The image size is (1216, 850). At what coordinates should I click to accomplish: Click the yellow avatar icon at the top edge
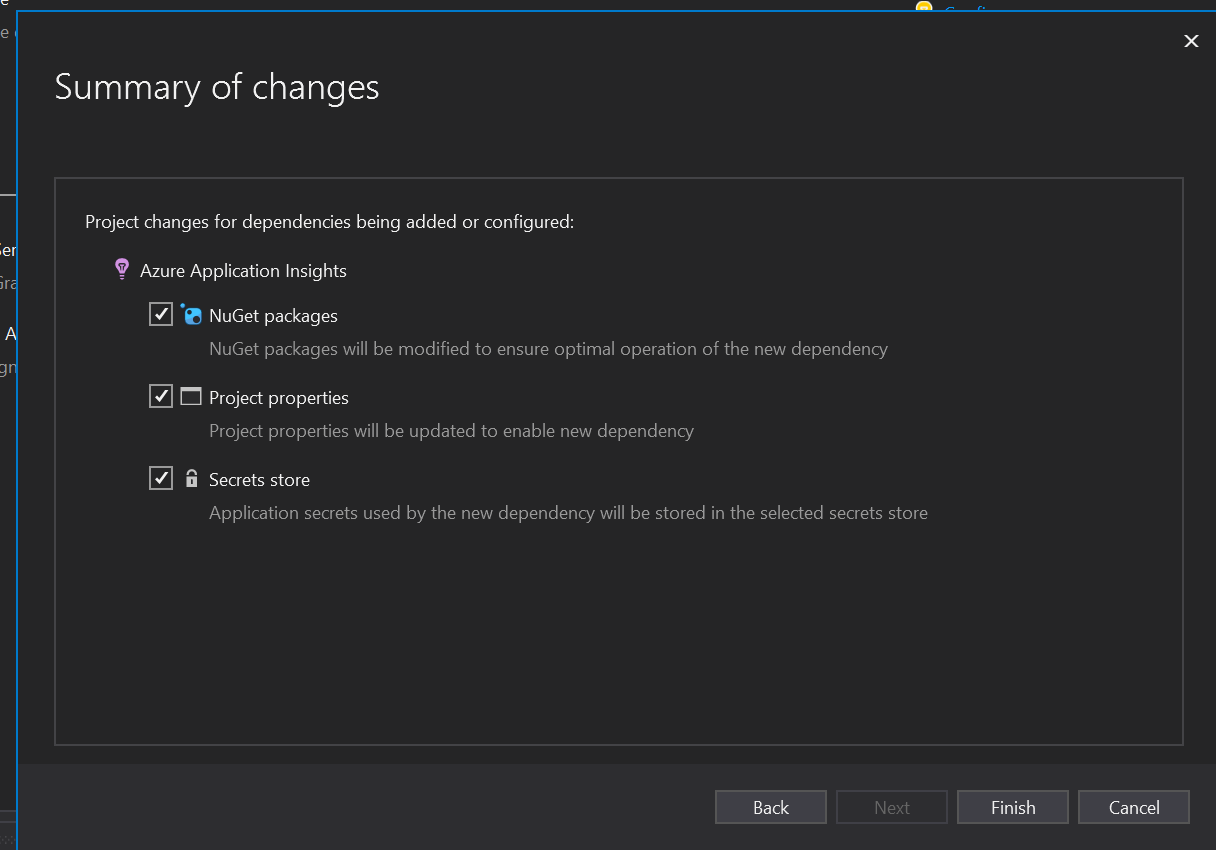coord(922,9)
